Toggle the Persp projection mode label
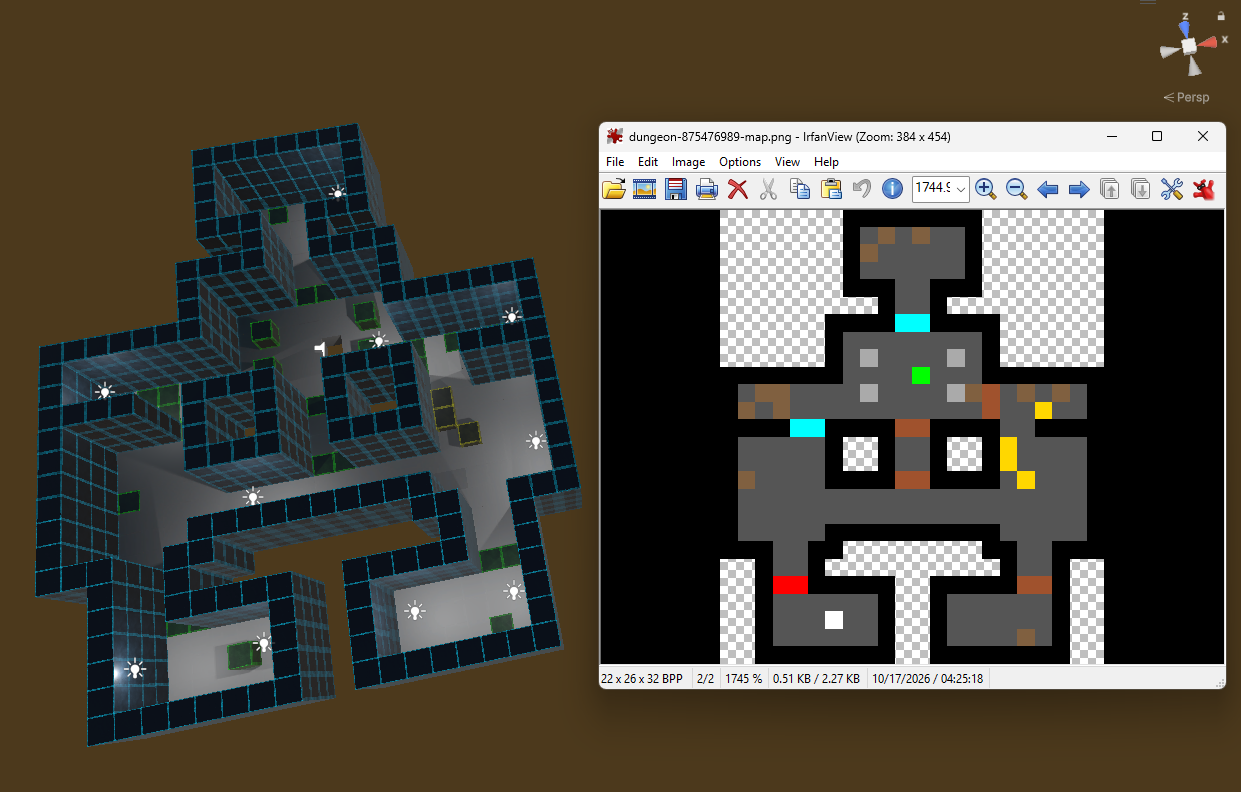Viewport: 1241px width, 792px height. [x=1186, y=97]
